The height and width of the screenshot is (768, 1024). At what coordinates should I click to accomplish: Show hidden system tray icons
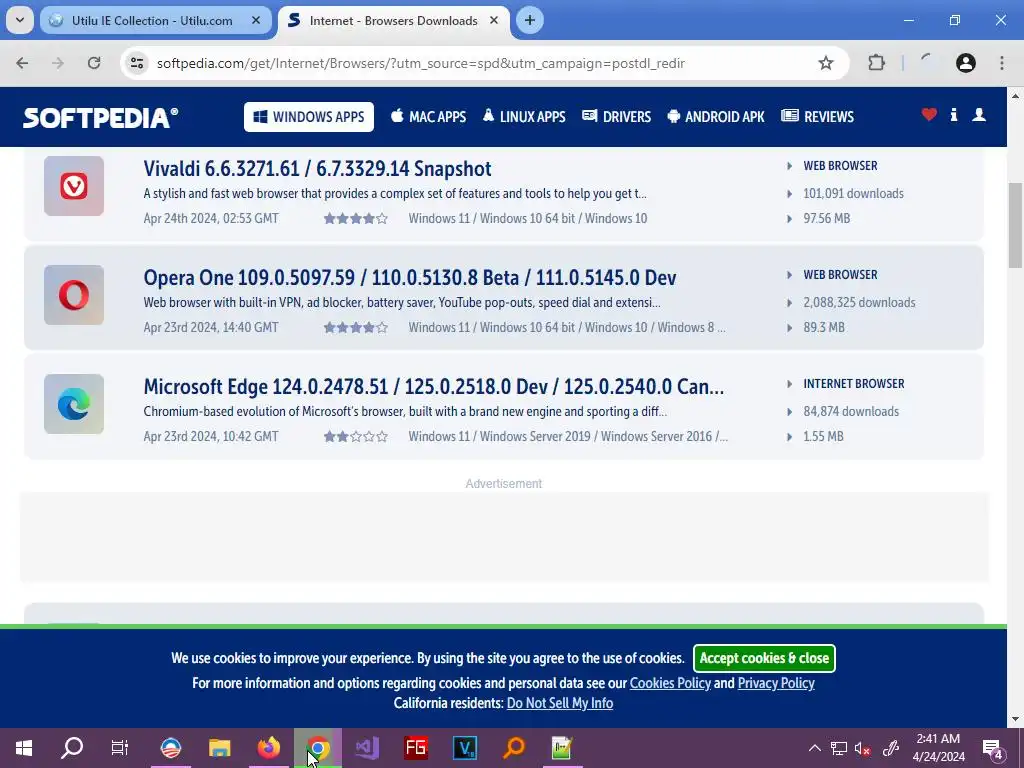[x=814, y=748]
